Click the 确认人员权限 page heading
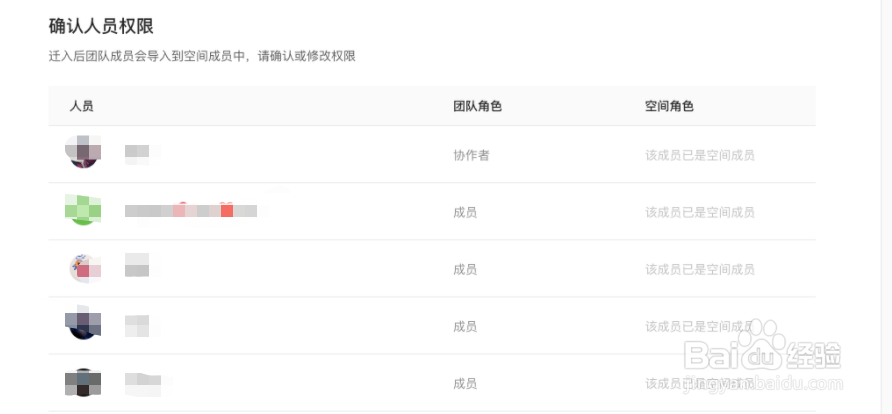 pos(101,26)
